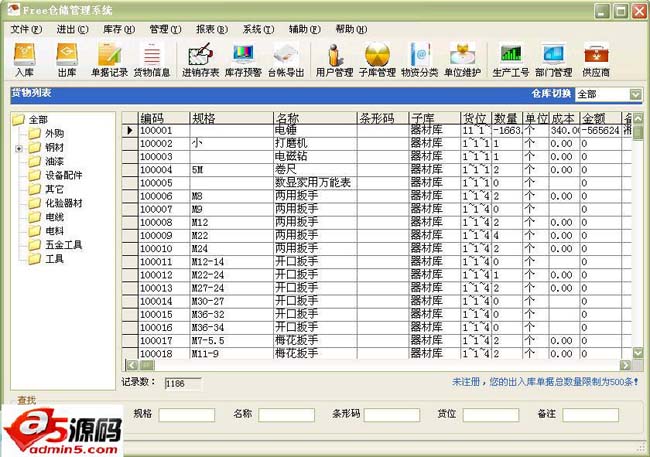The height and width of the screenshot is (457, 650).
Task: Click the 金额 column header
Action: (x=600, y=118)
